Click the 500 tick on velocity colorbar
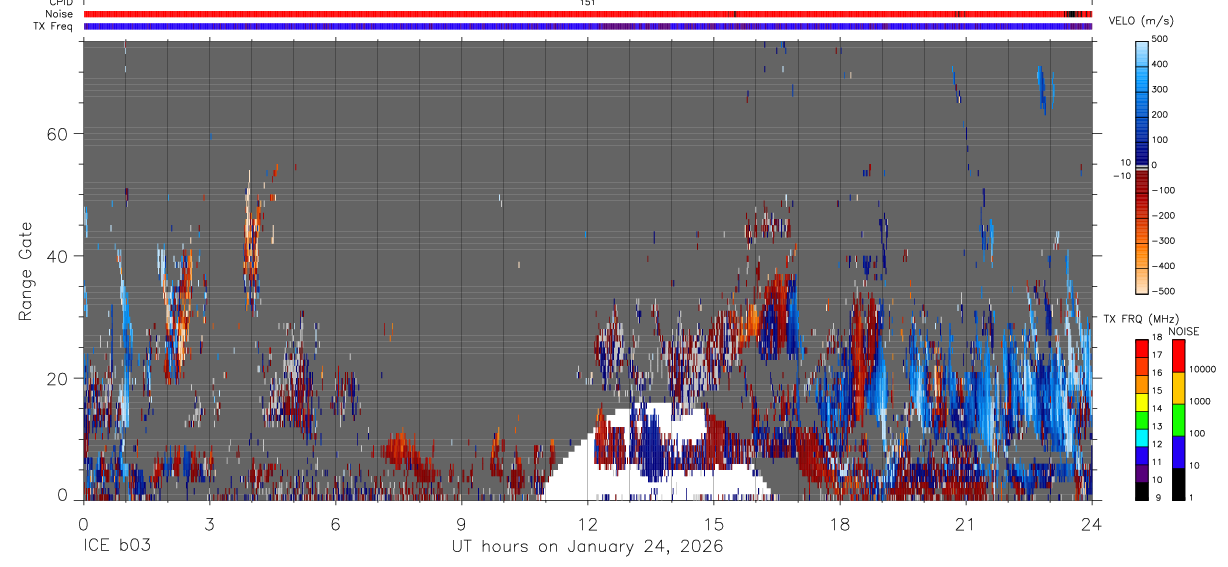1228x567 pixels. pyautogui.click(x=1160, y=39)
